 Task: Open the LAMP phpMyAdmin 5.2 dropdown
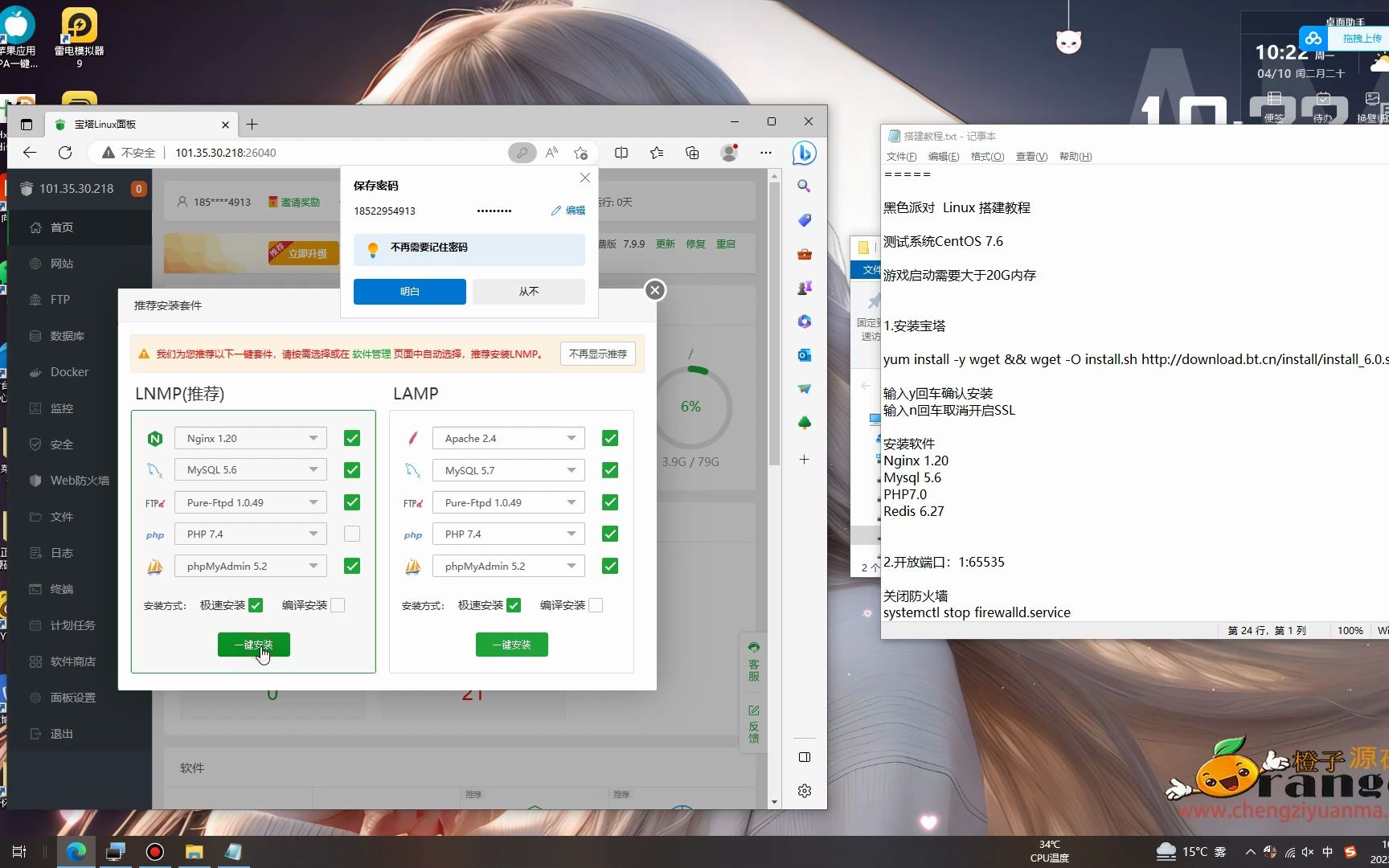pyautogui.click(x=509, y=566)
